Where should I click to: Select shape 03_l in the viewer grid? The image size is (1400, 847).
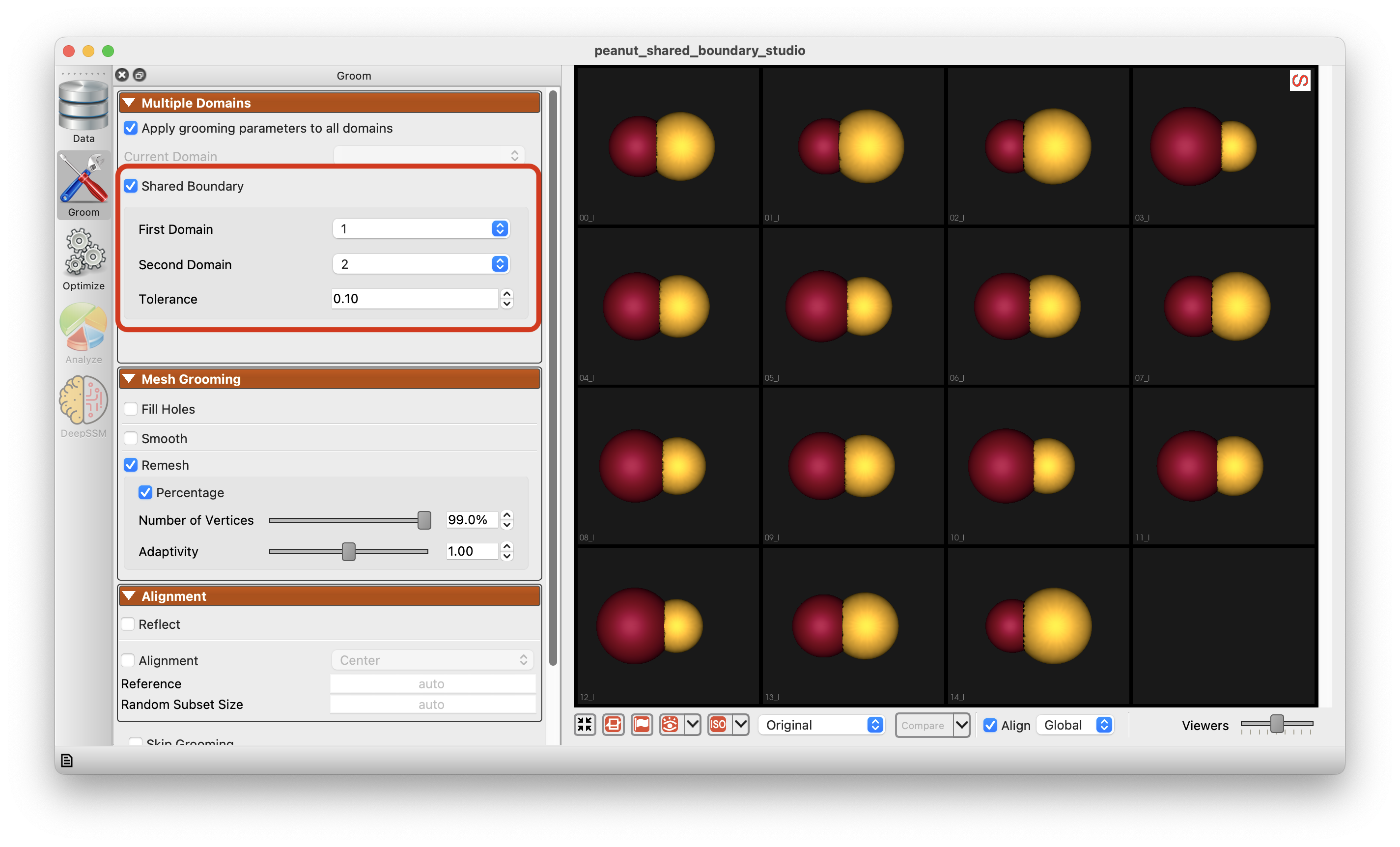pyautogui.click(x=1223, y=146)
